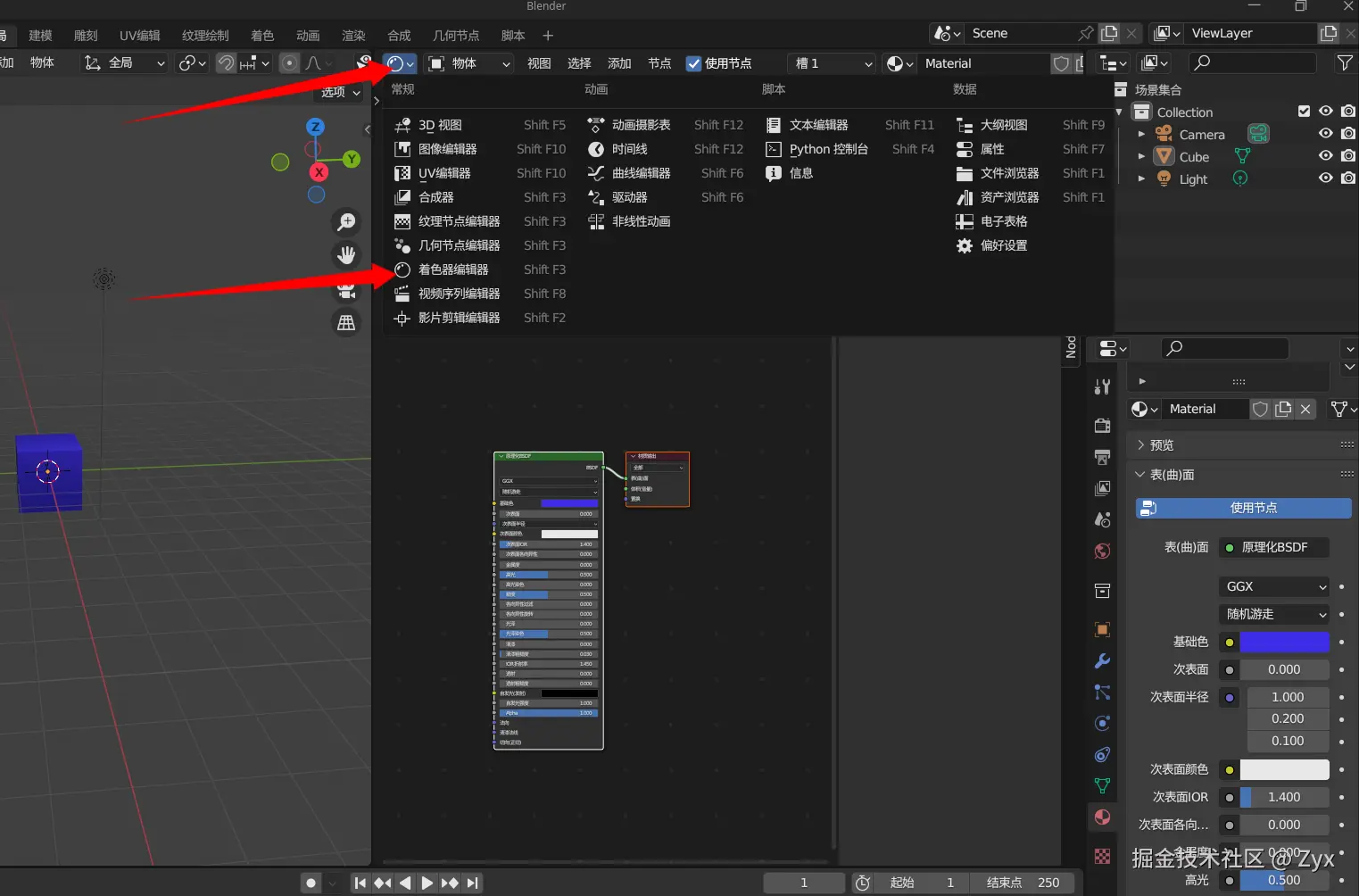Open the render properties tab icon

click(x=1102, y=426)
